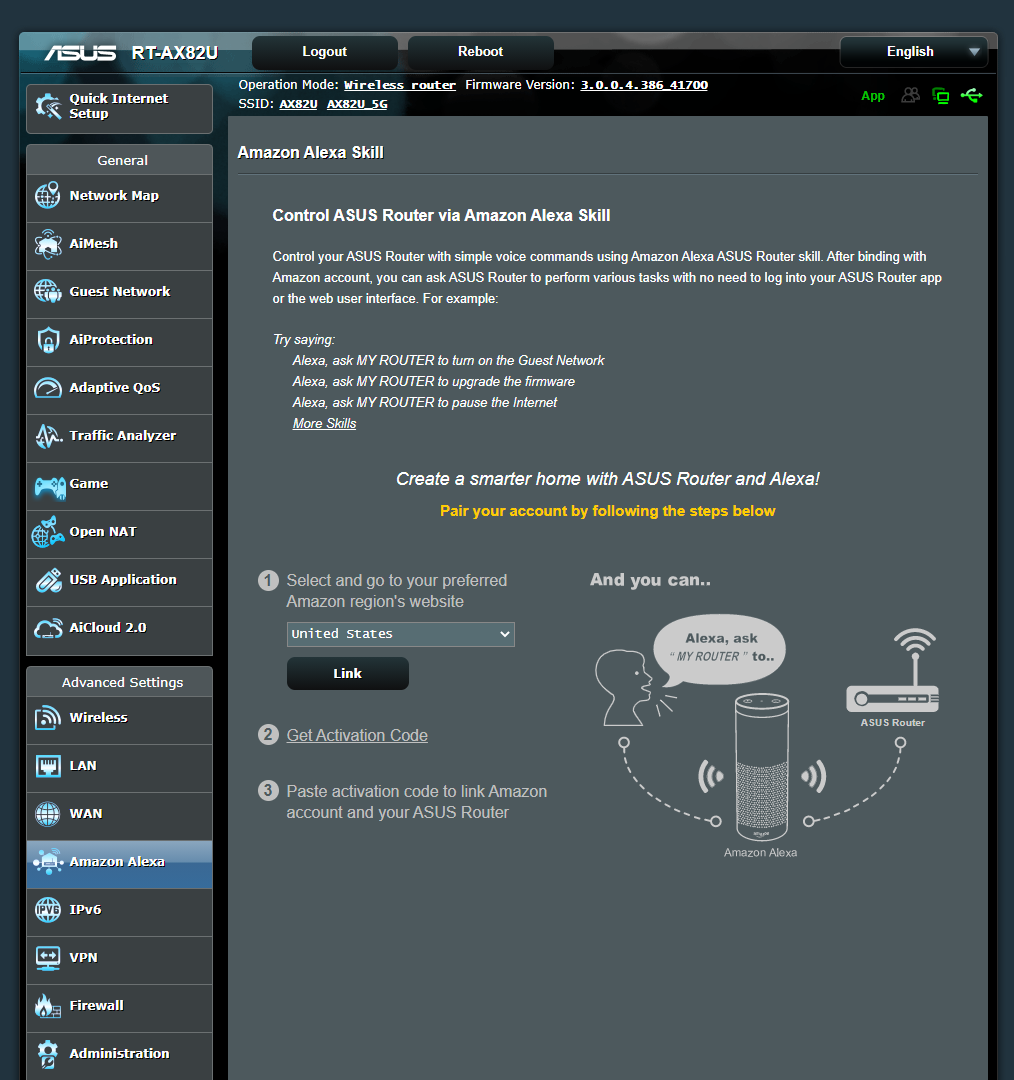Click the General section header
The height and width of the screenshot is (1080, 1014).
119,160
